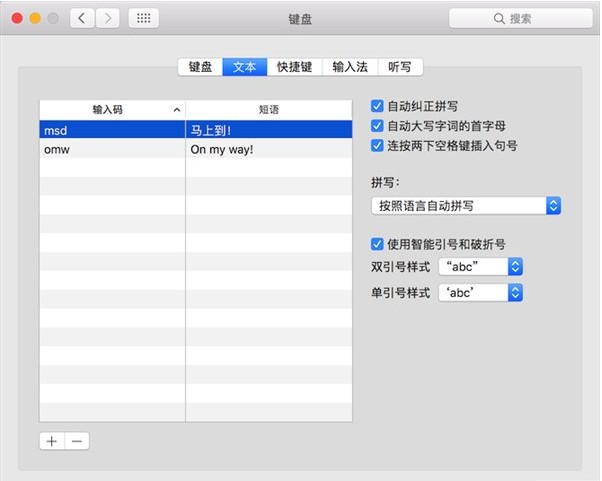Remove the selected shortcut with minus button

point(77,441)
